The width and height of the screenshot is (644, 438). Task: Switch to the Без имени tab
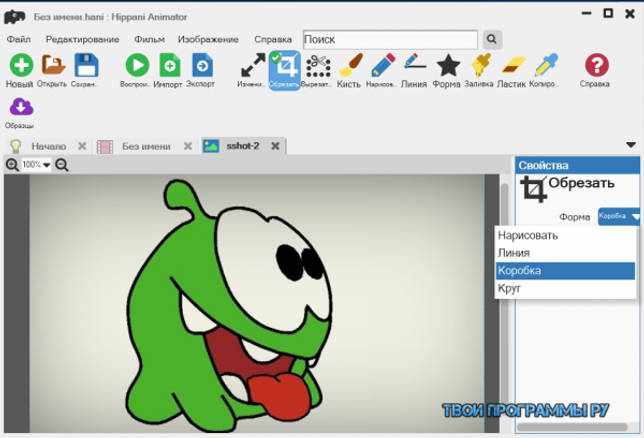click(x=146, y=146)
